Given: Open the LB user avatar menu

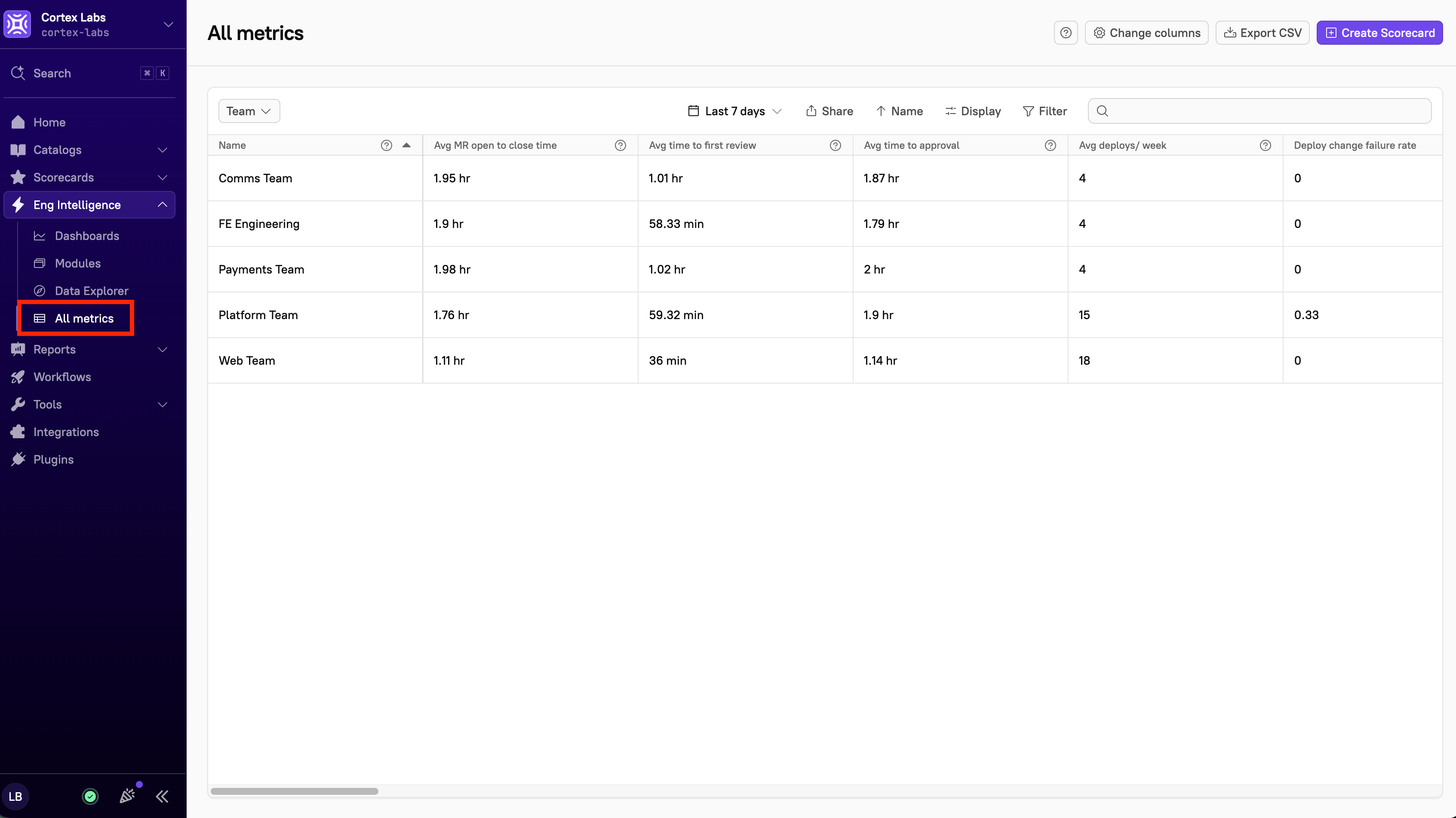Looking at the screenshot, I should [x=15, y=796].
